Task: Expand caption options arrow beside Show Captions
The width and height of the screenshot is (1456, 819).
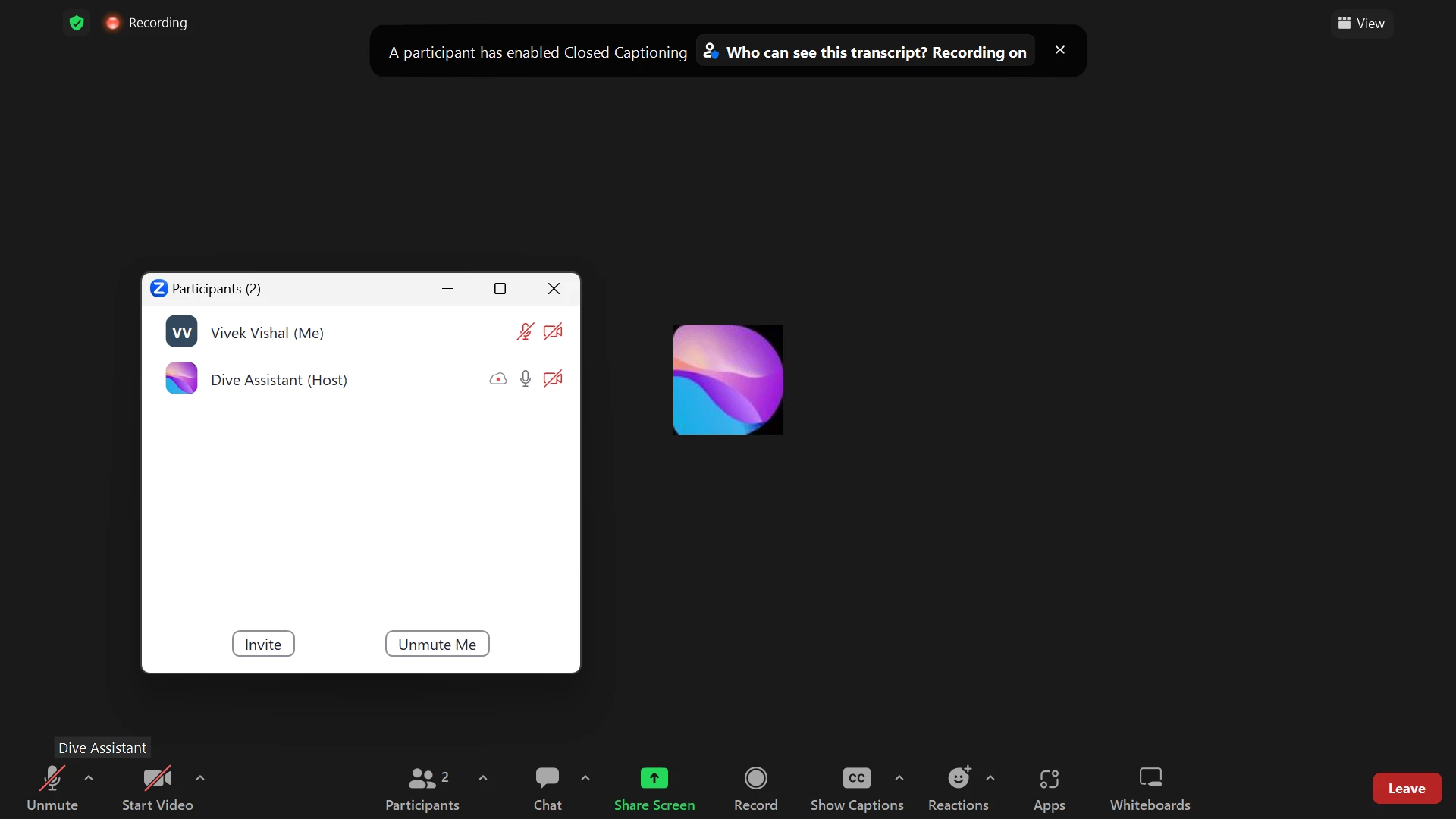Action: [899, 778]
